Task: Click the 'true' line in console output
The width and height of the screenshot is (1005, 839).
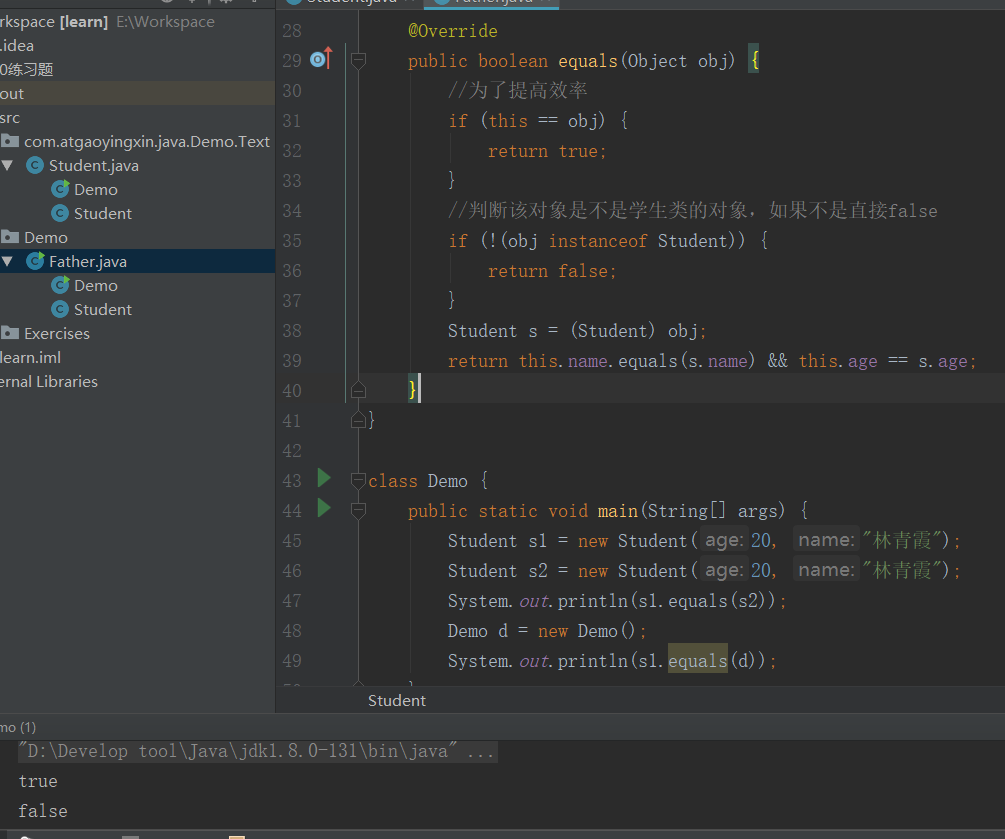Action: point(38,781)
